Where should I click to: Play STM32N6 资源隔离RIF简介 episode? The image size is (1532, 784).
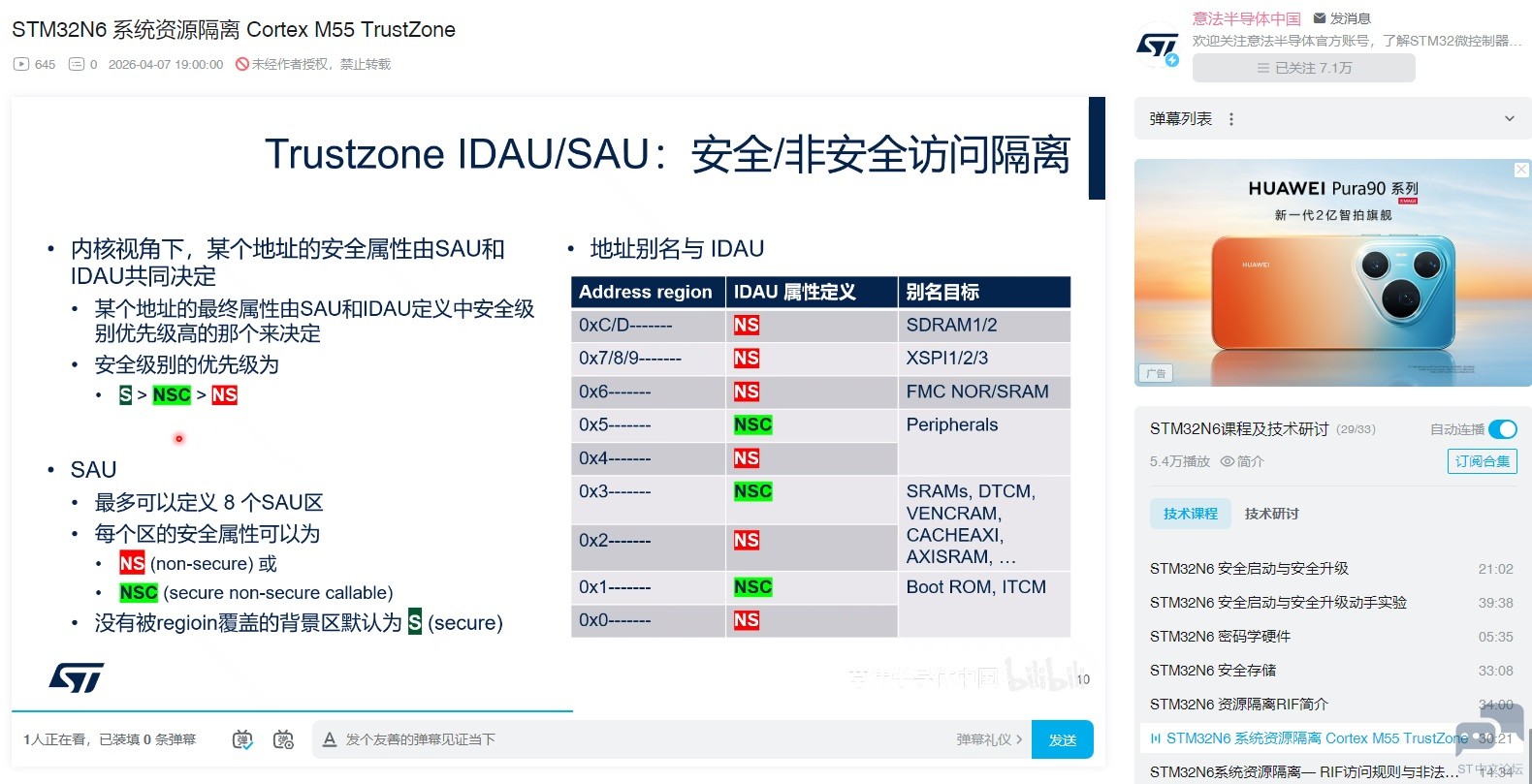1331,705
